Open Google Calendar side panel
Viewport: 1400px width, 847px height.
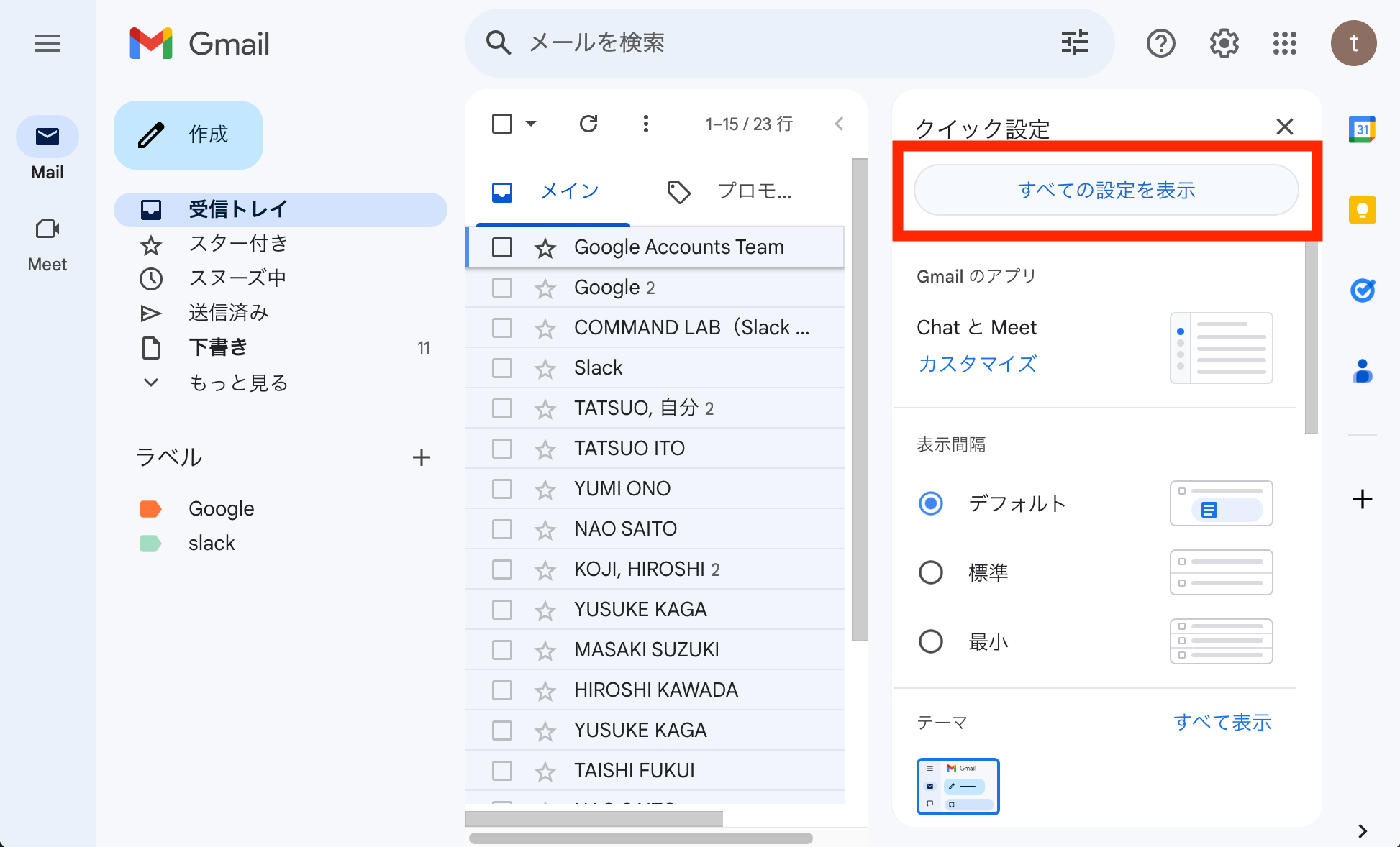(x=1362, y=129)
